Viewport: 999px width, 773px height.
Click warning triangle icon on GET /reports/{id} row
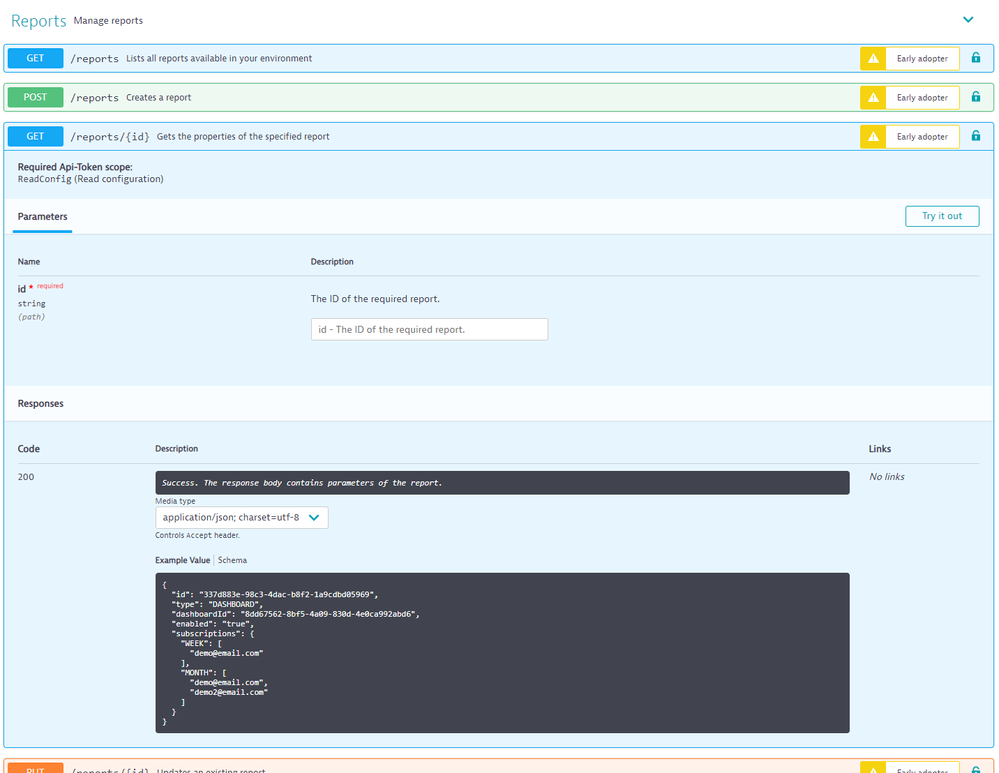pos(873,137)
